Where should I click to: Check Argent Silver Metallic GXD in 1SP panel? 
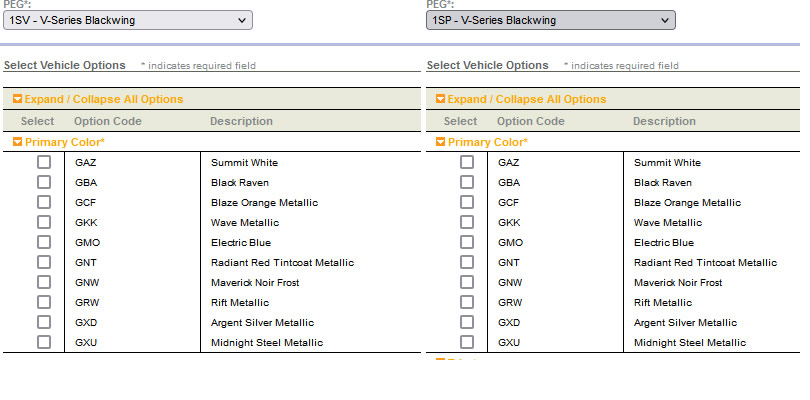coord(467,322)
